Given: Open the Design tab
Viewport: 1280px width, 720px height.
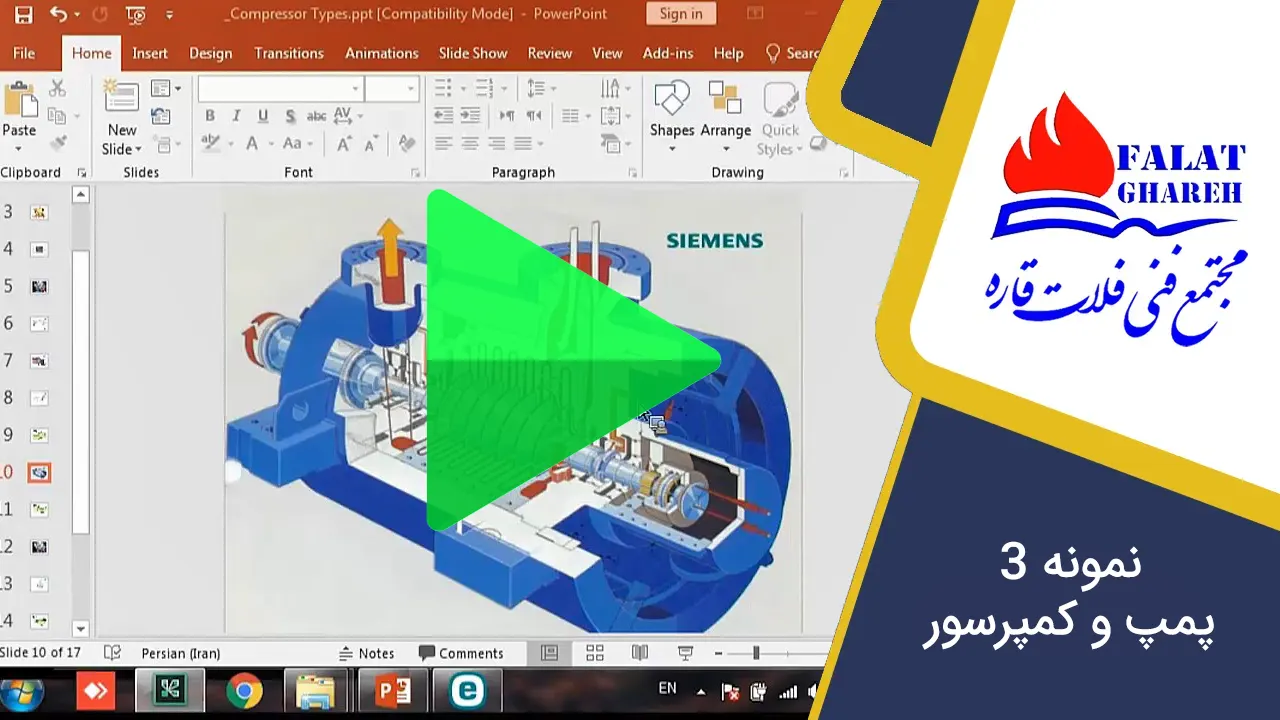Looking at the screenshot, I should (210, 53).
